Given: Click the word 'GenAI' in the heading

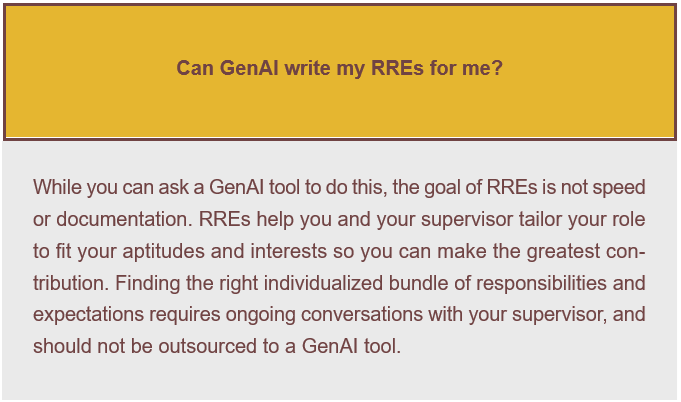Looking at the screenshot, I should click(x=249, y=68).
